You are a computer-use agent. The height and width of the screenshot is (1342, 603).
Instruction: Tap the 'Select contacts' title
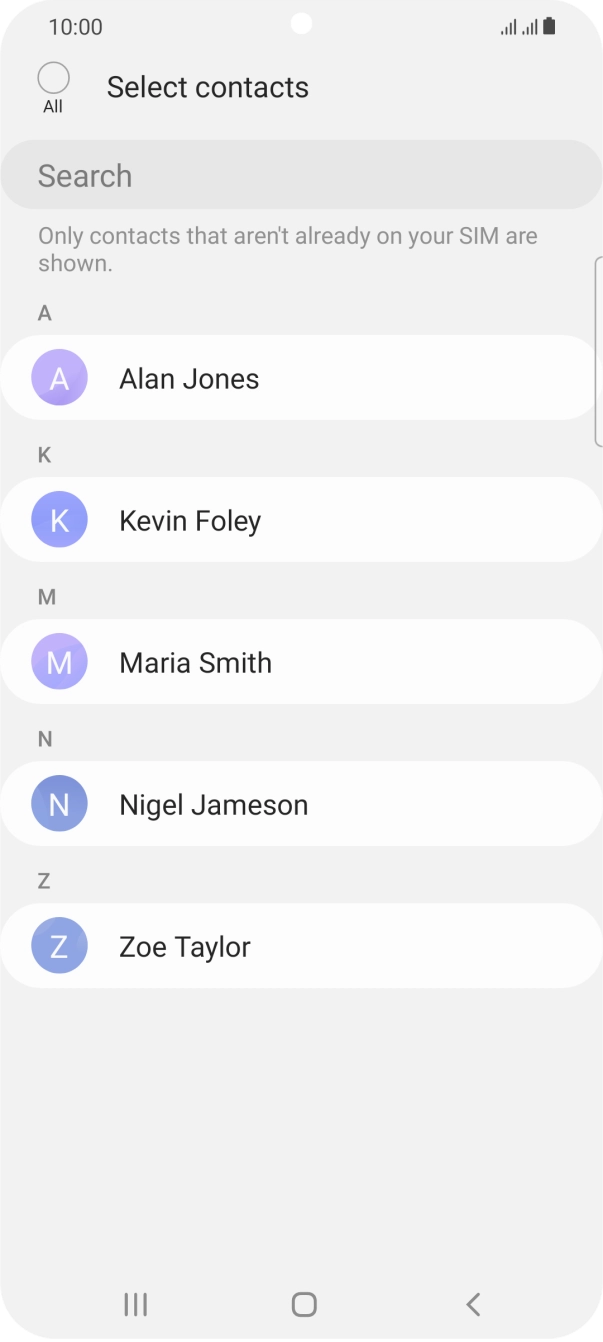(207, 87)
